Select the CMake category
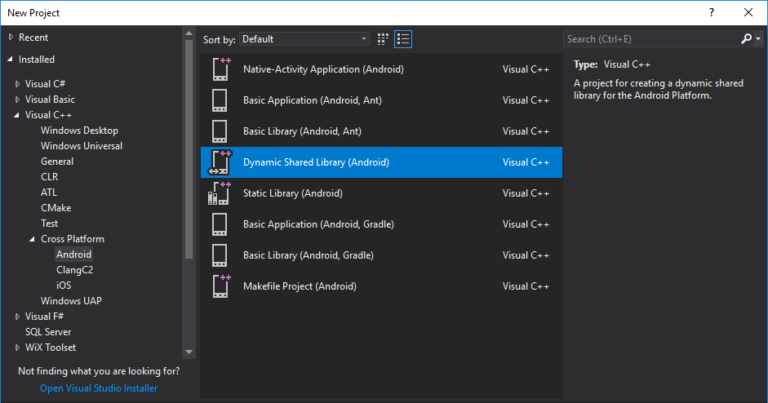The width and height of the screenshot is (768, 403). click(56, 208)
